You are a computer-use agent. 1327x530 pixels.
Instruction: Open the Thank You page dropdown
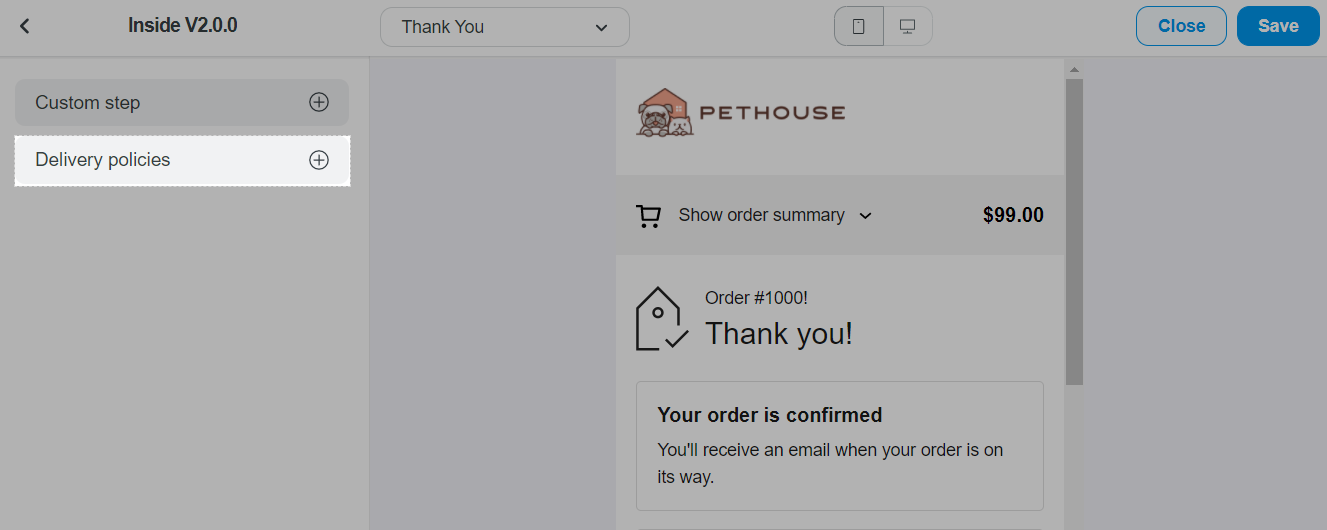505,27
